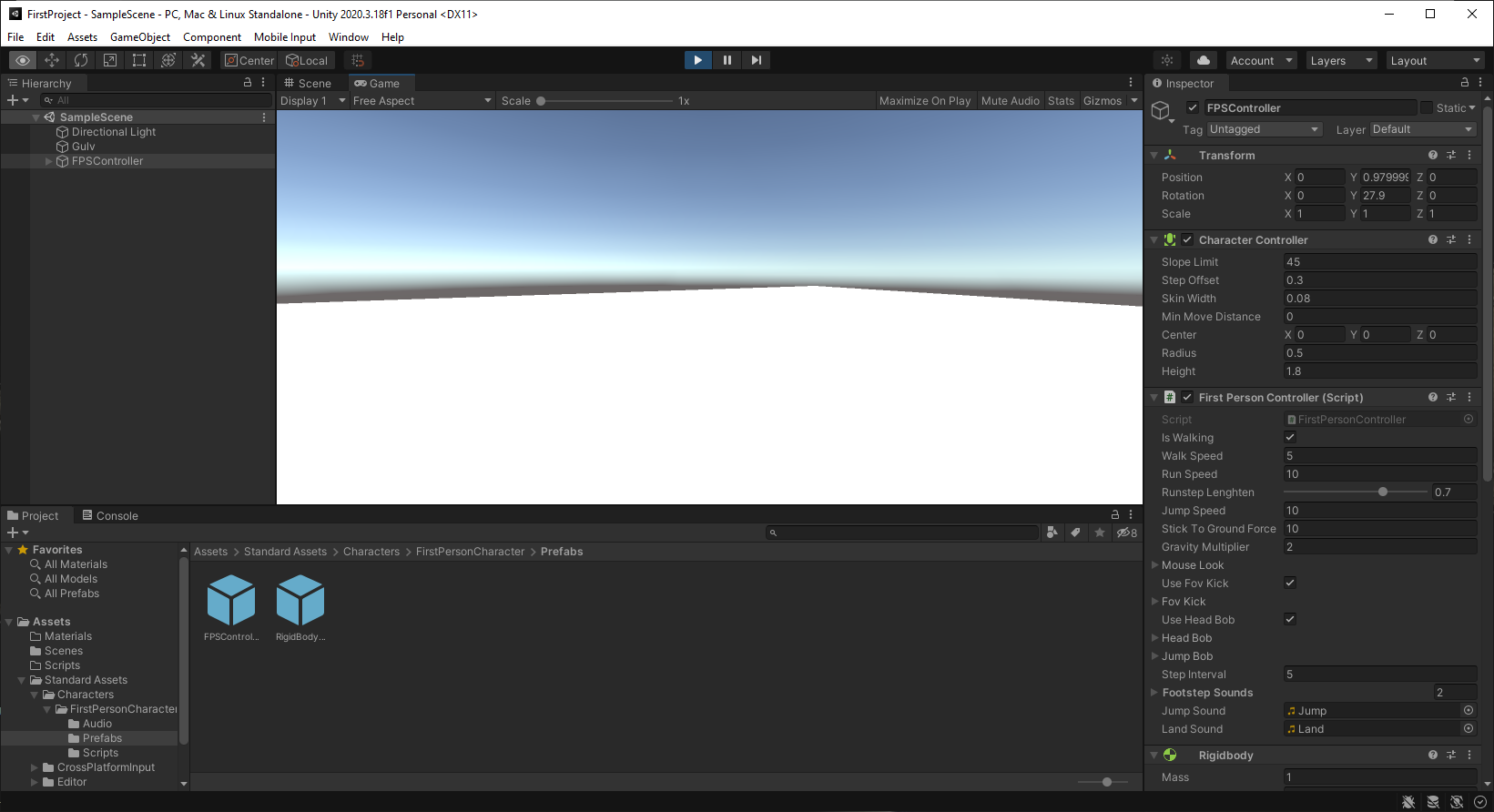Expand the Head Bob settings
Viewport: 1494px width, 812px height.
[x=1155, y=637]
